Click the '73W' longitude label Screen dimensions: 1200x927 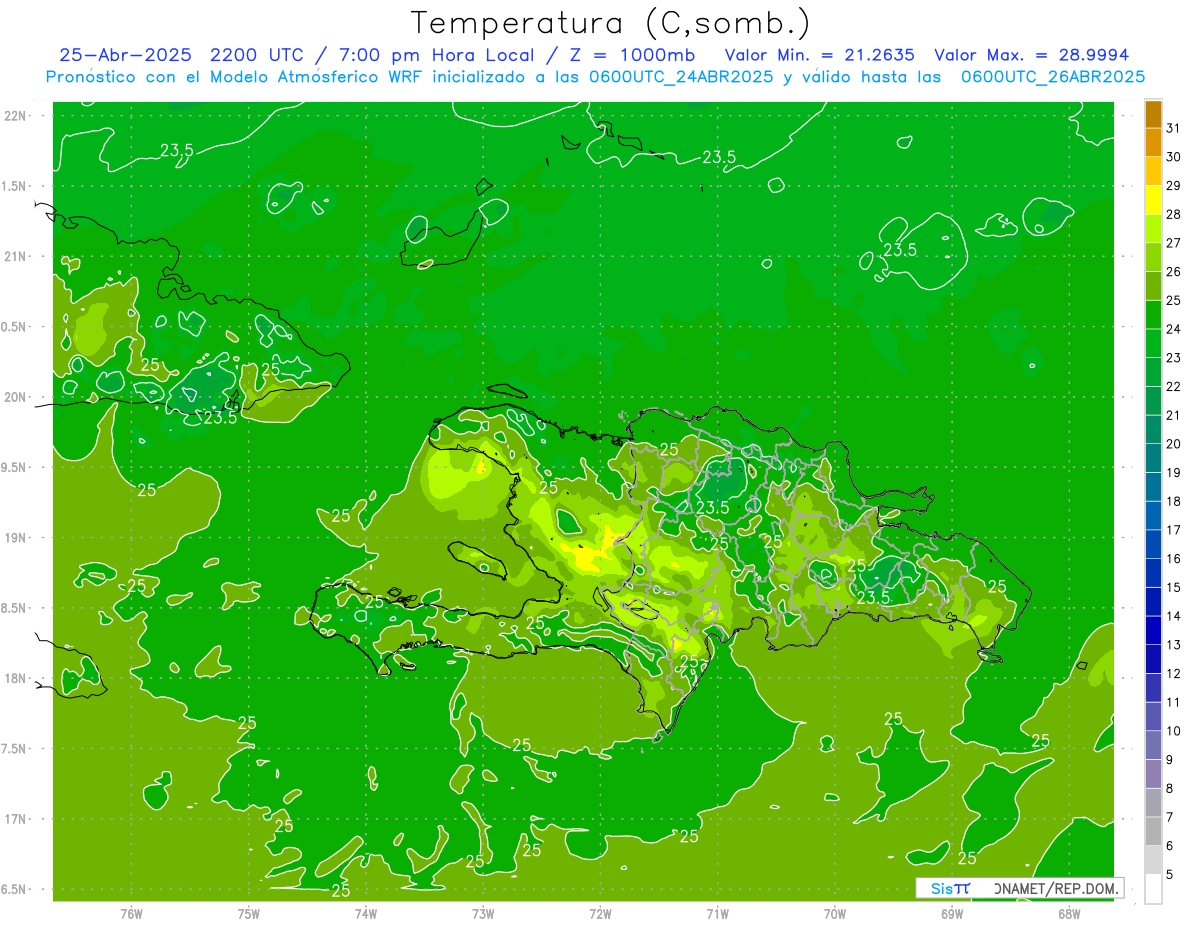coord(483,913)
